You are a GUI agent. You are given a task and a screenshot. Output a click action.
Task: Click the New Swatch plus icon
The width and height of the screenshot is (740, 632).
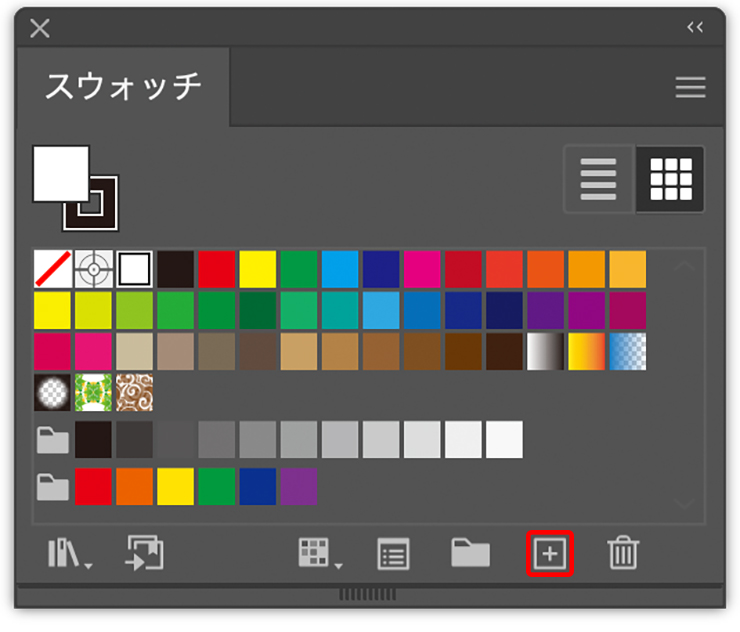549,554
